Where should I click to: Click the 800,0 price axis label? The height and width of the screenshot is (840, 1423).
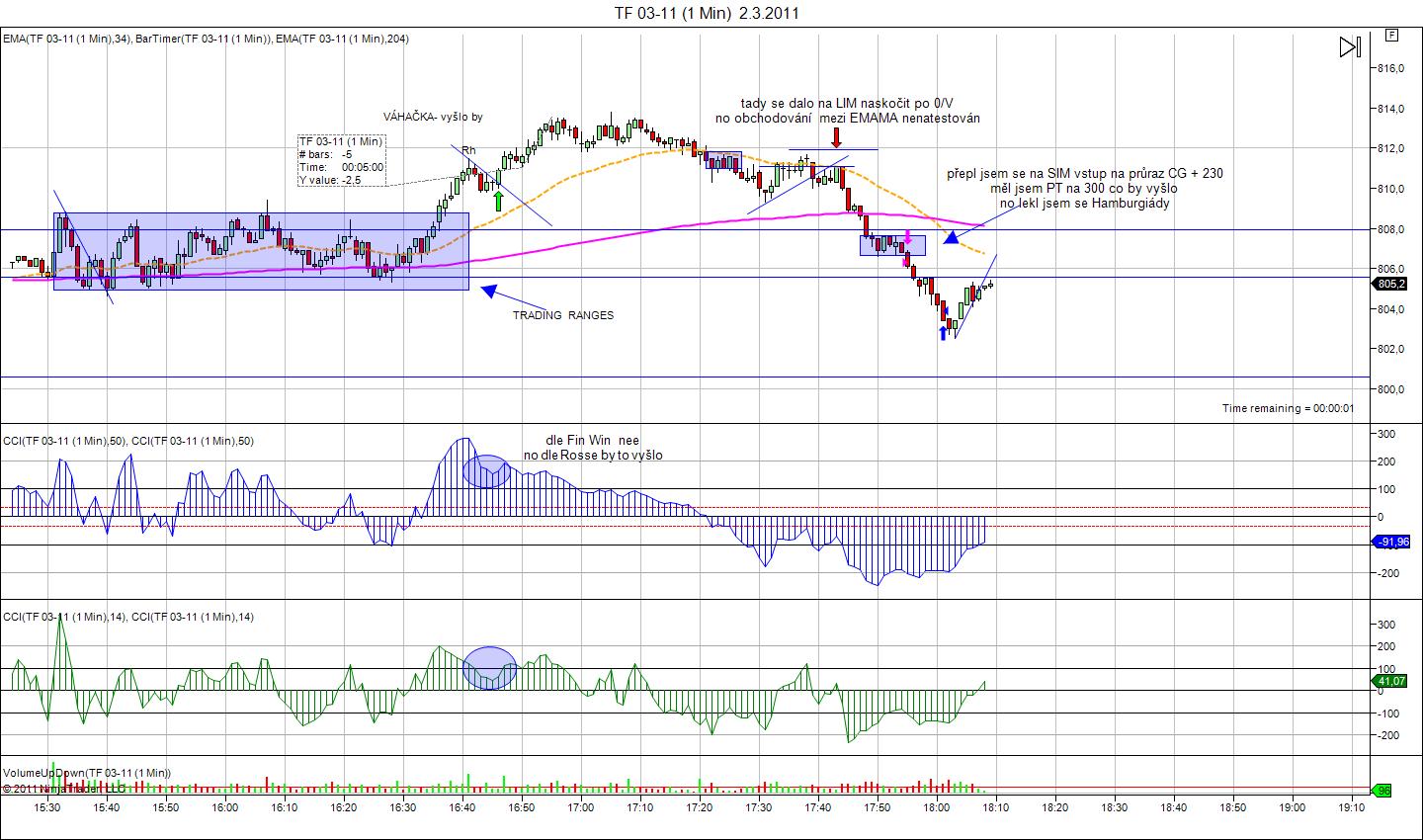(1390, 389)
